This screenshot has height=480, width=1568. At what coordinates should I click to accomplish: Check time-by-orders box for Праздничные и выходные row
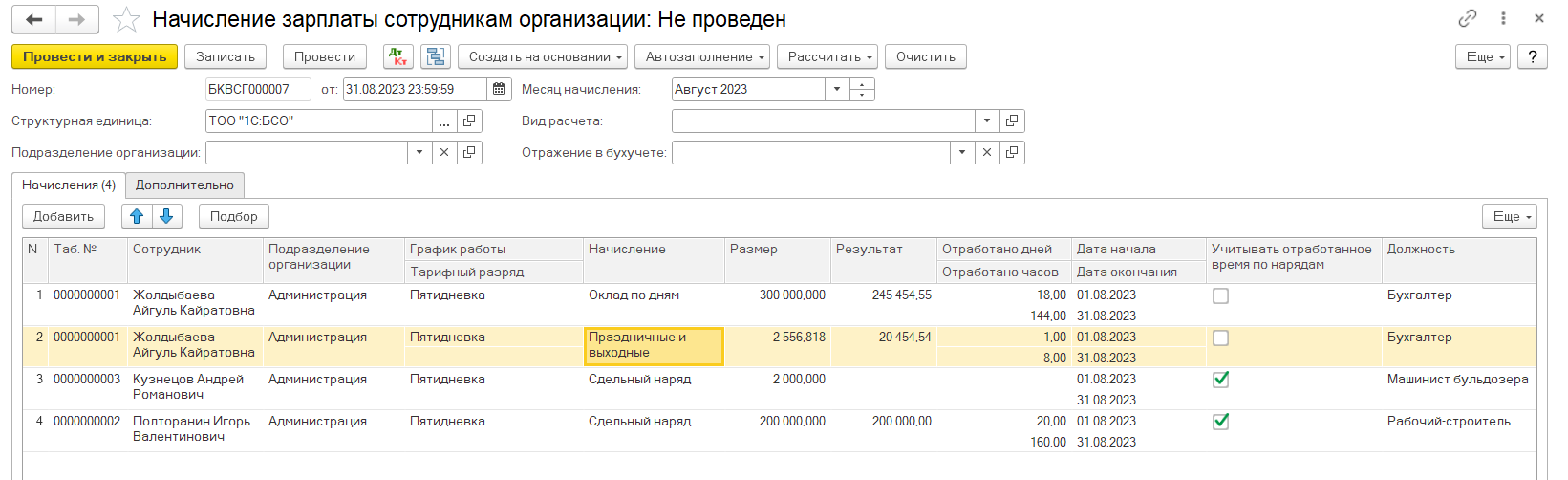(1221, 338)
